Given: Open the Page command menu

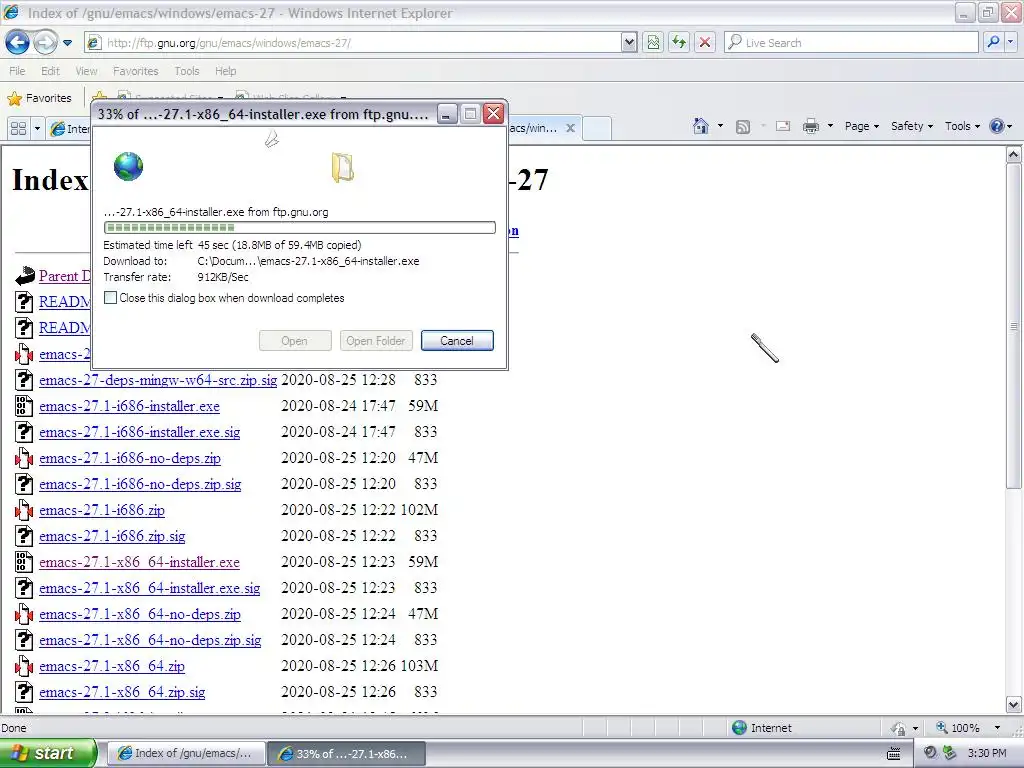Looking at the screenshot, I should coord(861,126).
